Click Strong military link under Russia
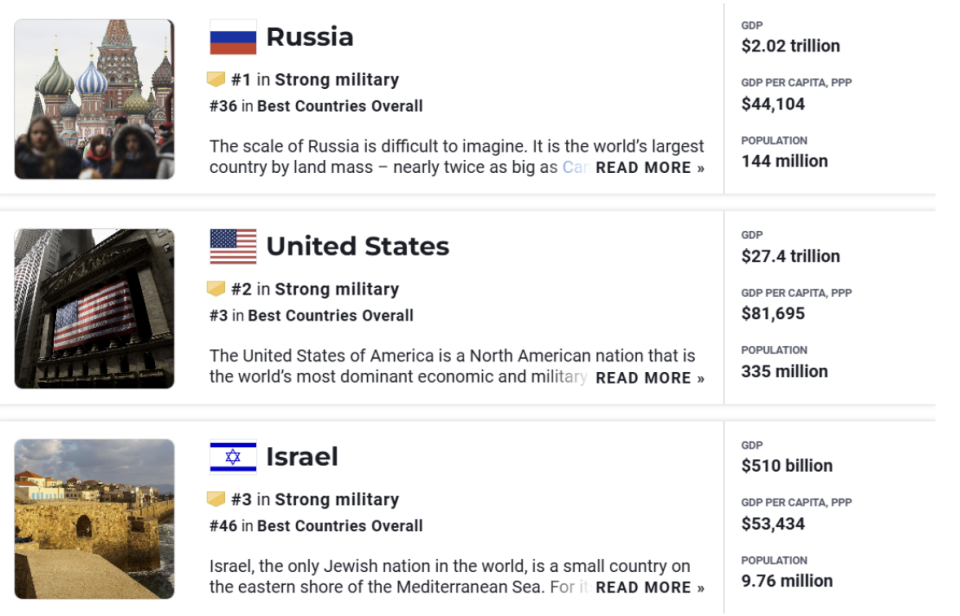The height and width of the screenshot is (616, 960). click(x=337, y=80)
